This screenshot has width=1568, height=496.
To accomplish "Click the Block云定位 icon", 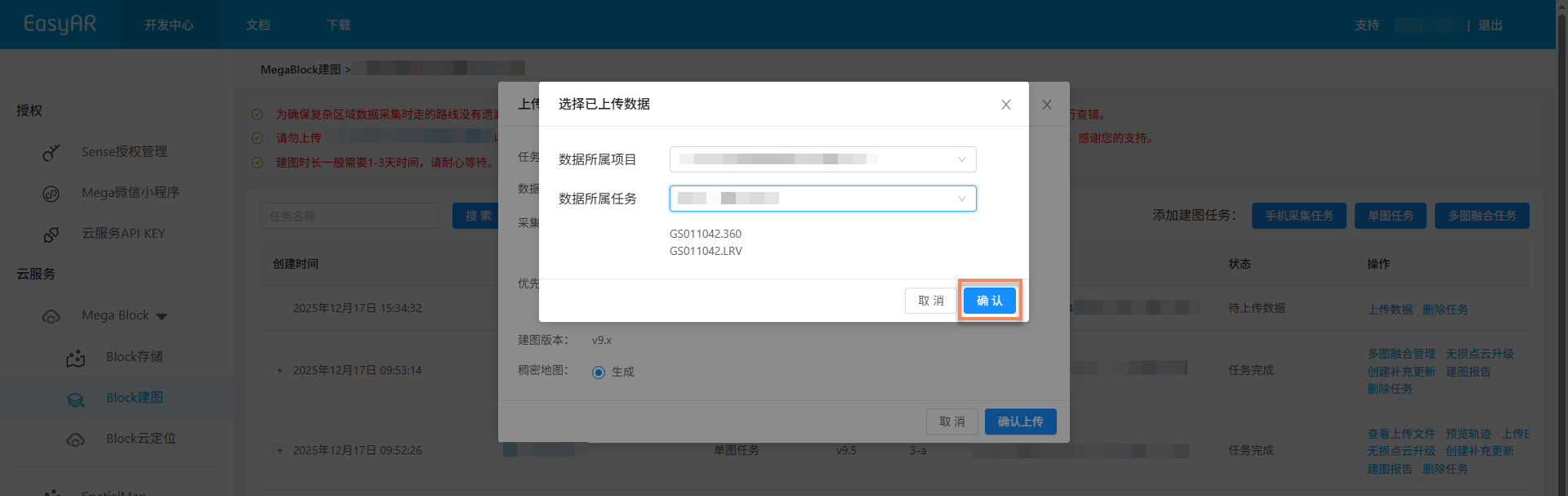I will click(x=76, y=440).
